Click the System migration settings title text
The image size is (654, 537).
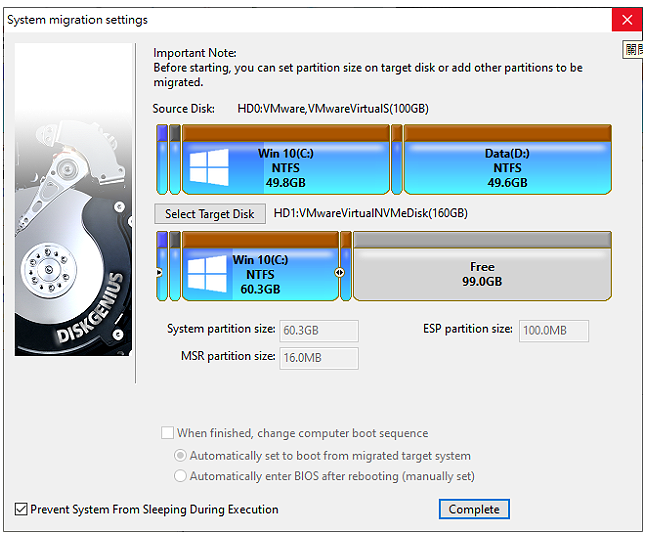77,20
